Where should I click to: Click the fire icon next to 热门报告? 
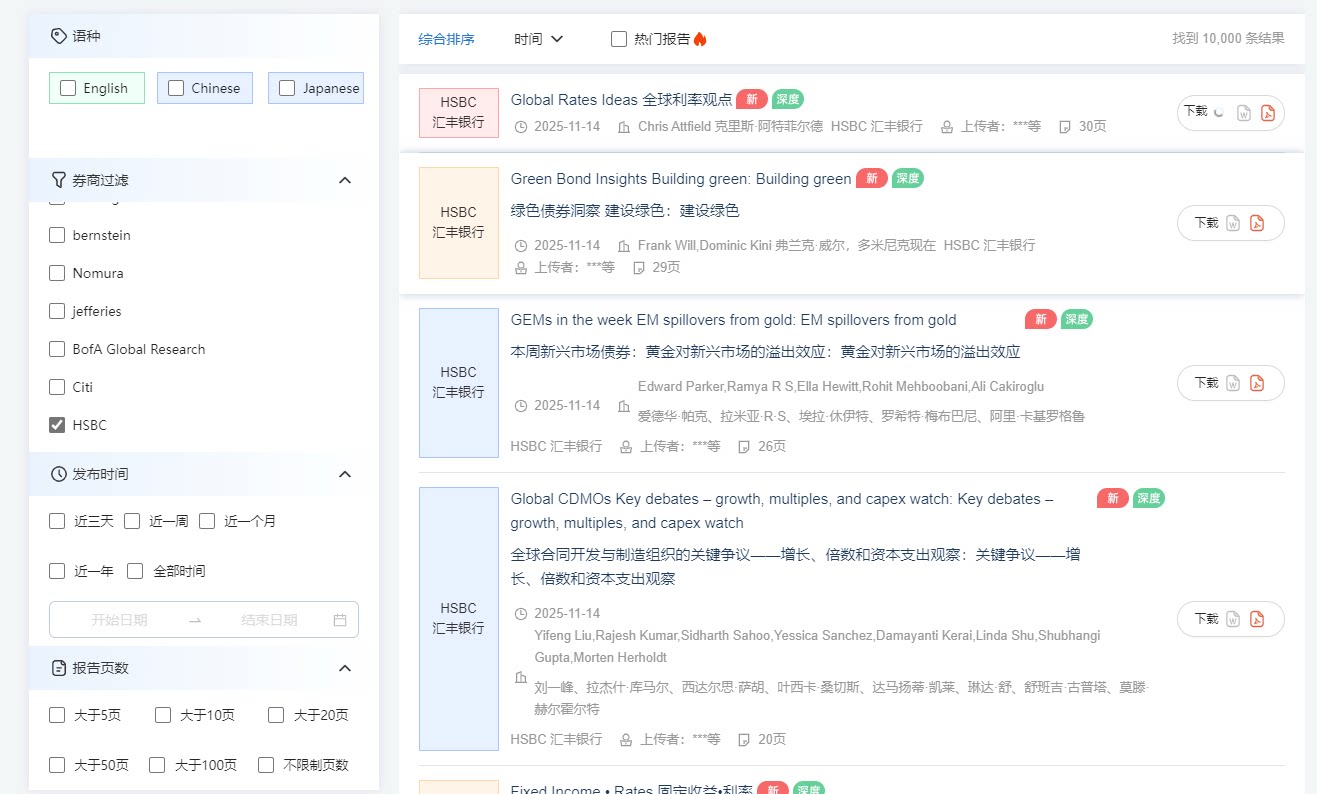coord(700,39)
